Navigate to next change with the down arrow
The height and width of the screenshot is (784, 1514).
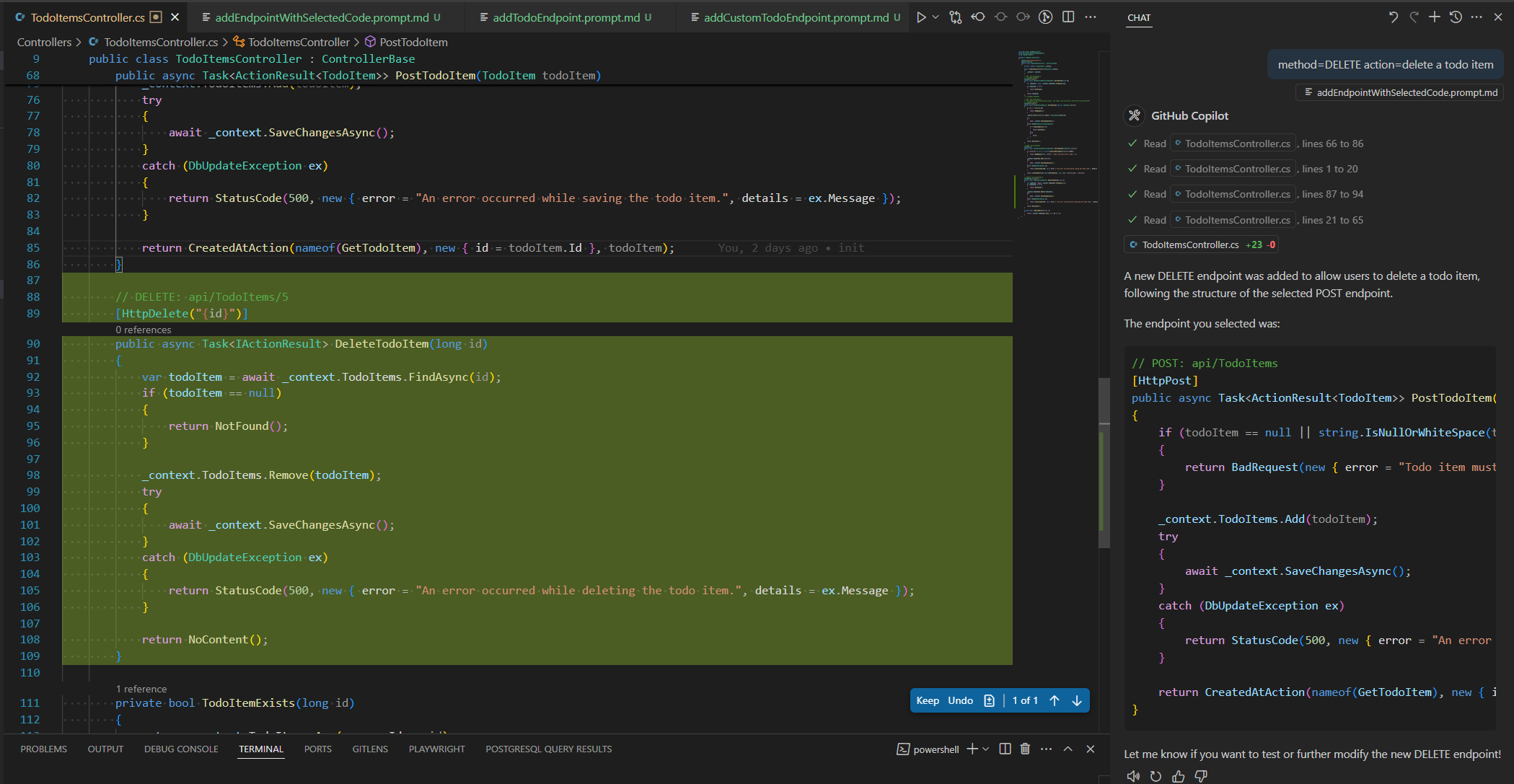click(x=1076, y=700)
